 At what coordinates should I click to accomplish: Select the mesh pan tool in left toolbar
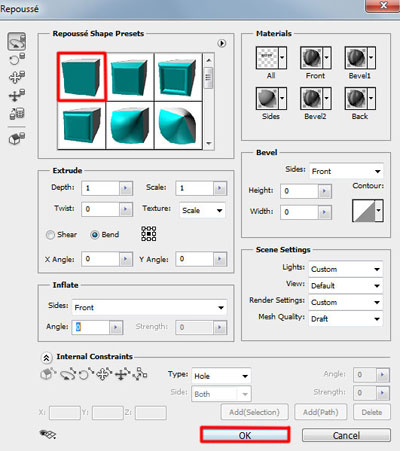(17, 77)
